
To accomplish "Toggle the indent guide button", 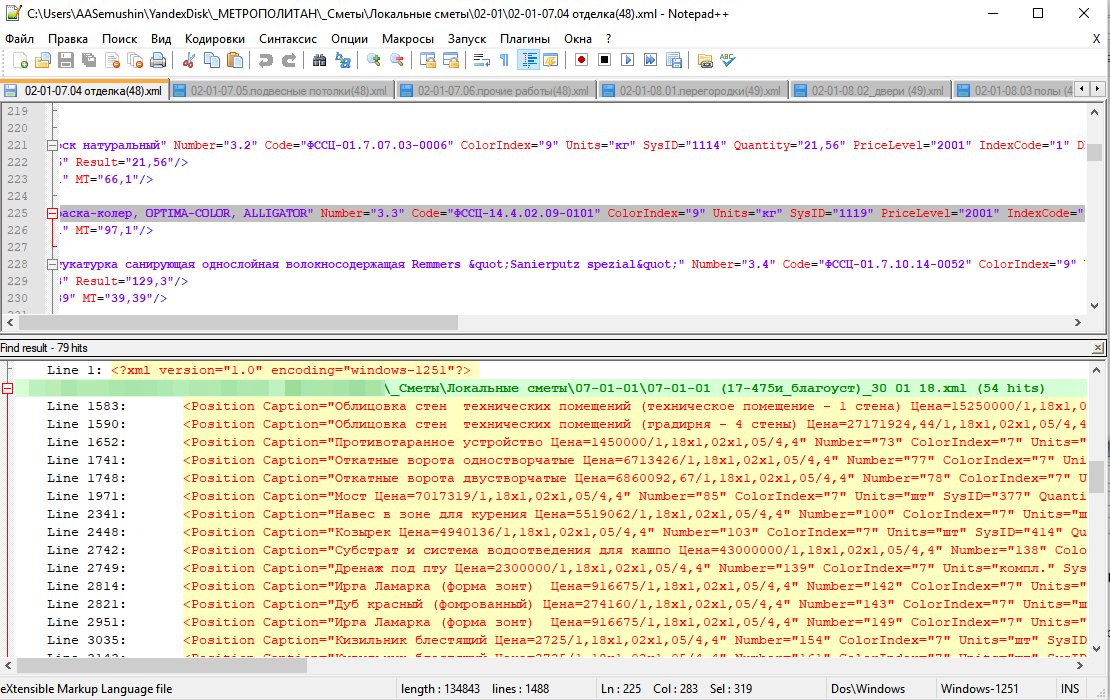I will pos(527,60).
